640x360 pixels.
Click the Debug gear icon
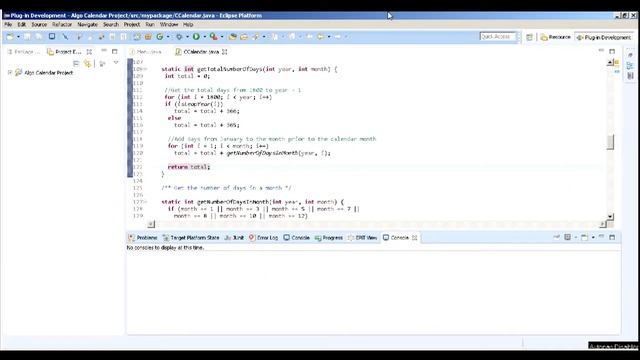pyautogui.click(x=179, y=37)
